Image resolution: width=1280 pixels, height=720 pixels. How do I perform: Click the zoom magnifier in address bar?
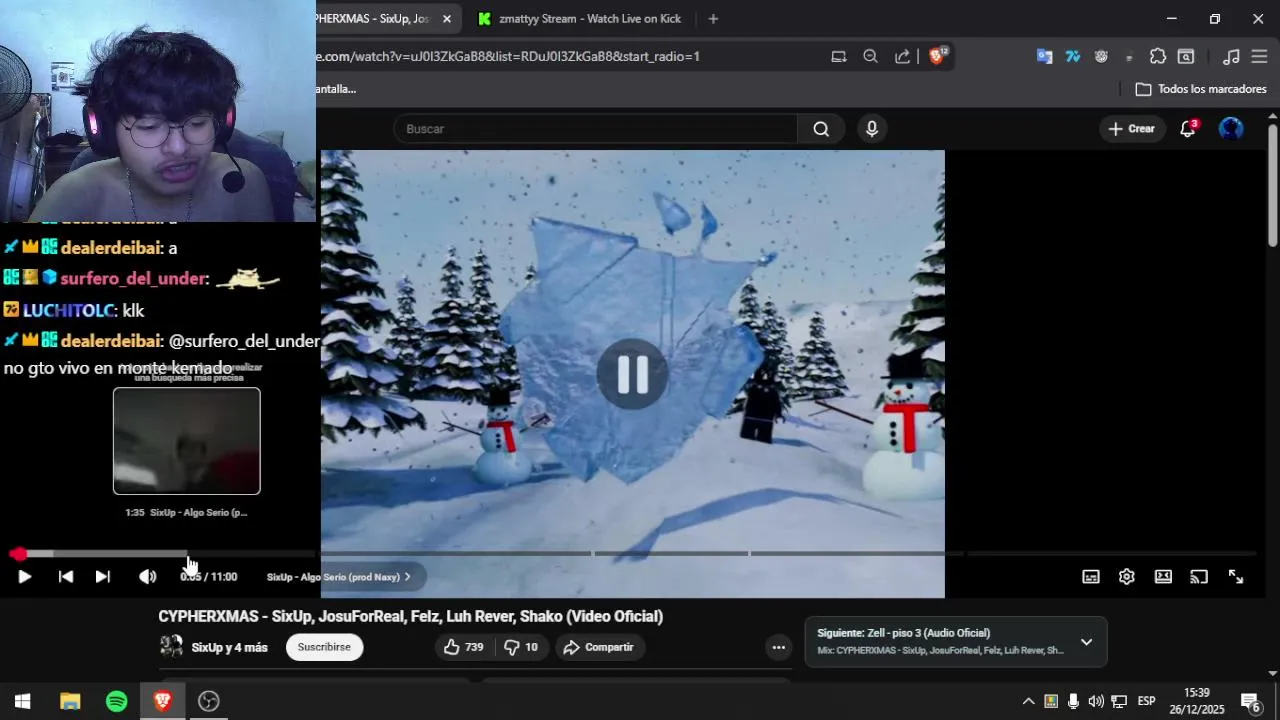click(x=870, y=57)
